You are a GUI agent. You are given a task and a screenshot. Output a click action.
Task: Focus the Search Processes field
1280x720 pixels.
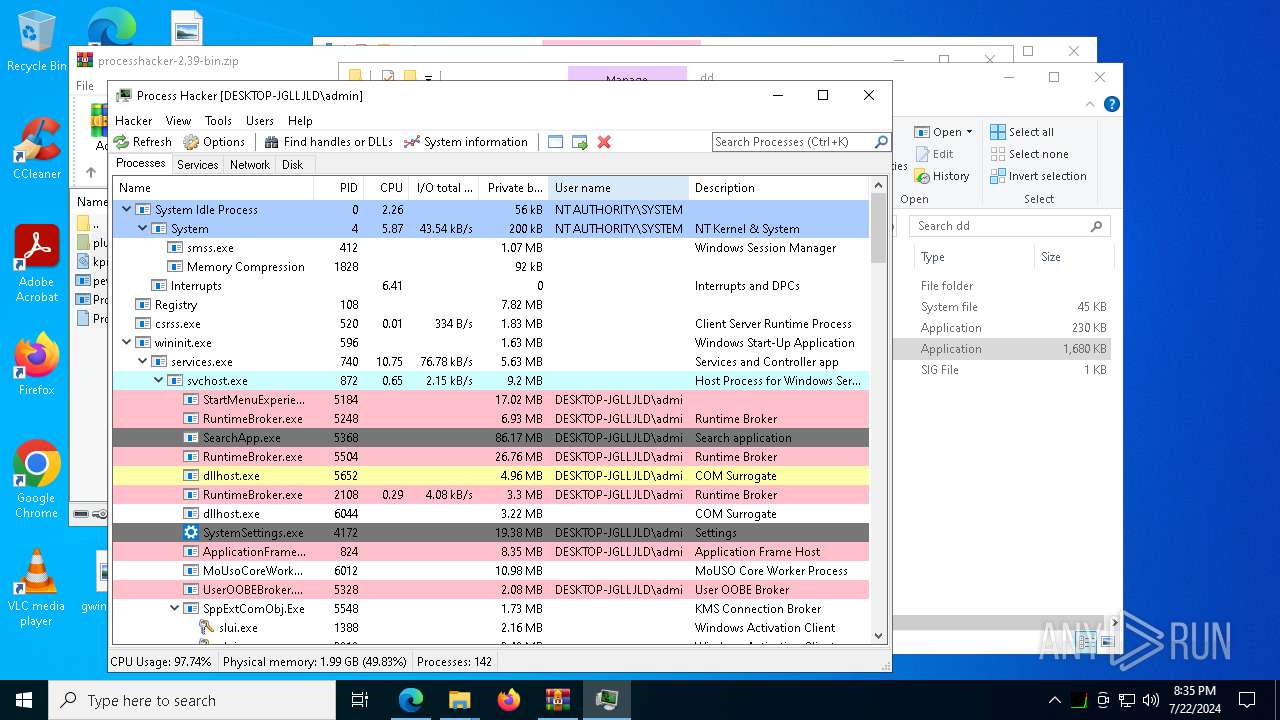(792, 142)
